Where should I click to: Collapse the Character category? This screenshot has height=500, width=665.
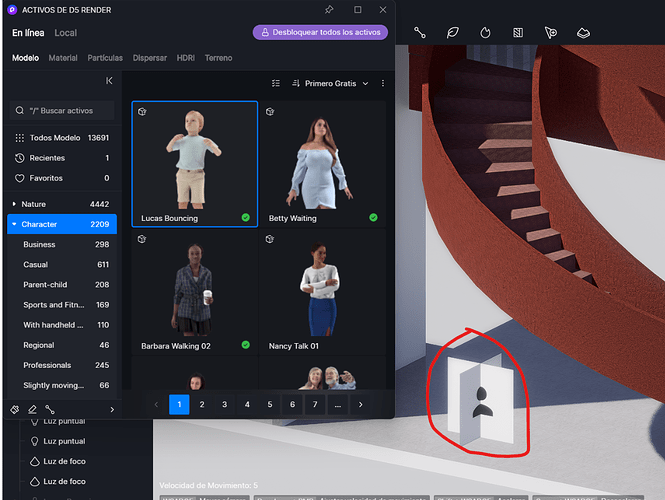(14, 224)
